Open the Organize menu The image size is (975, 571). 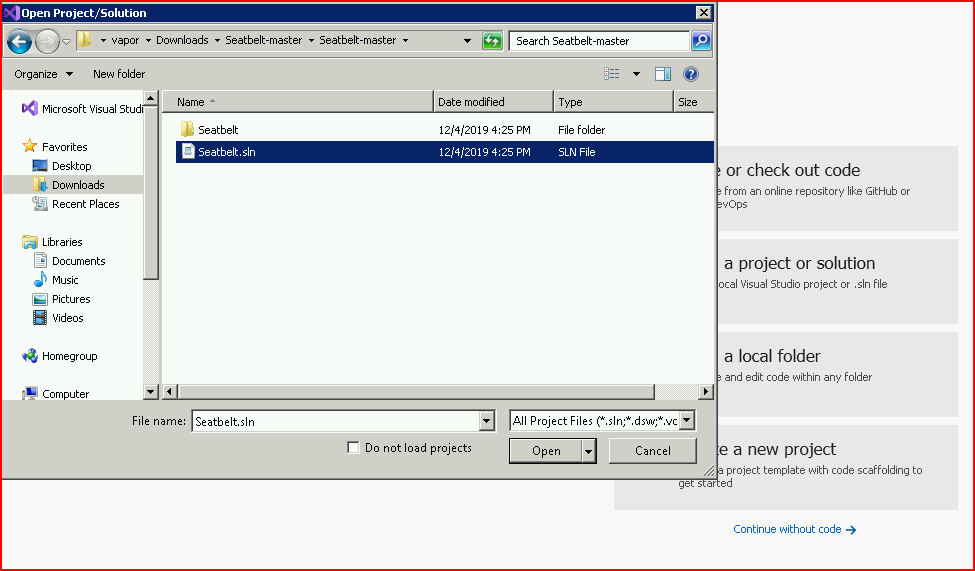(x=44, y=74)
